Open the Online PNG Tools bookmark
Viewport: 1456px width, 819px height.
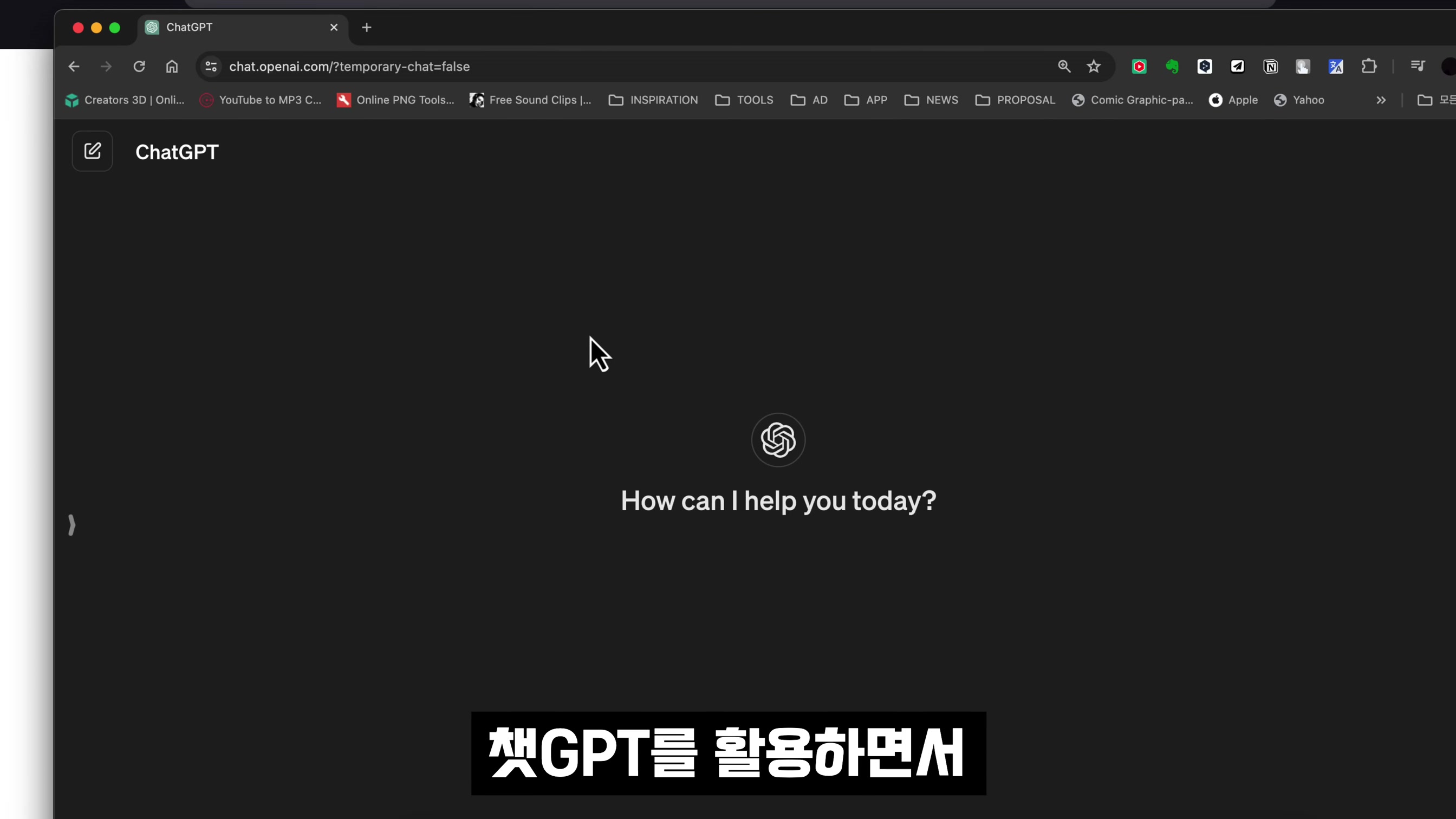click(x=395, y=100)
